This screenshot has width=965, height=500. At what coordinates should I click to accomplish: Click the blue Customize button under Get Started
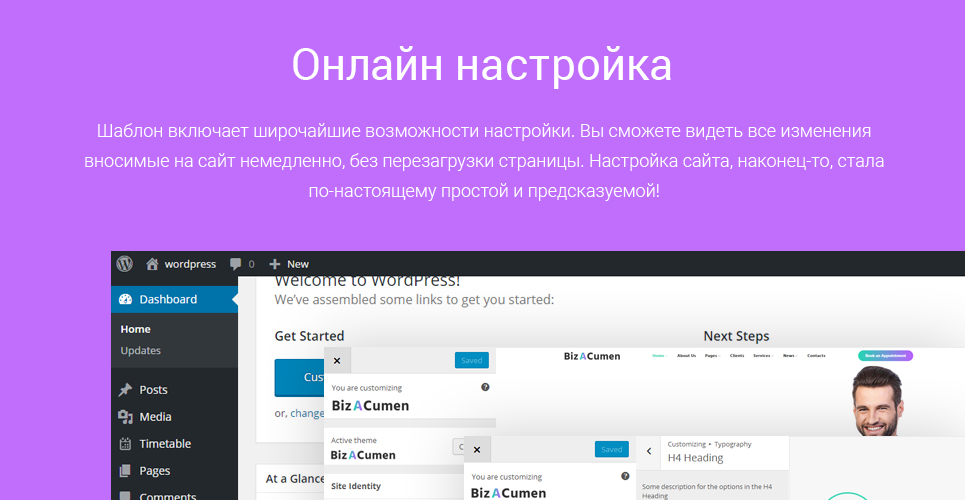click(299, 377)
